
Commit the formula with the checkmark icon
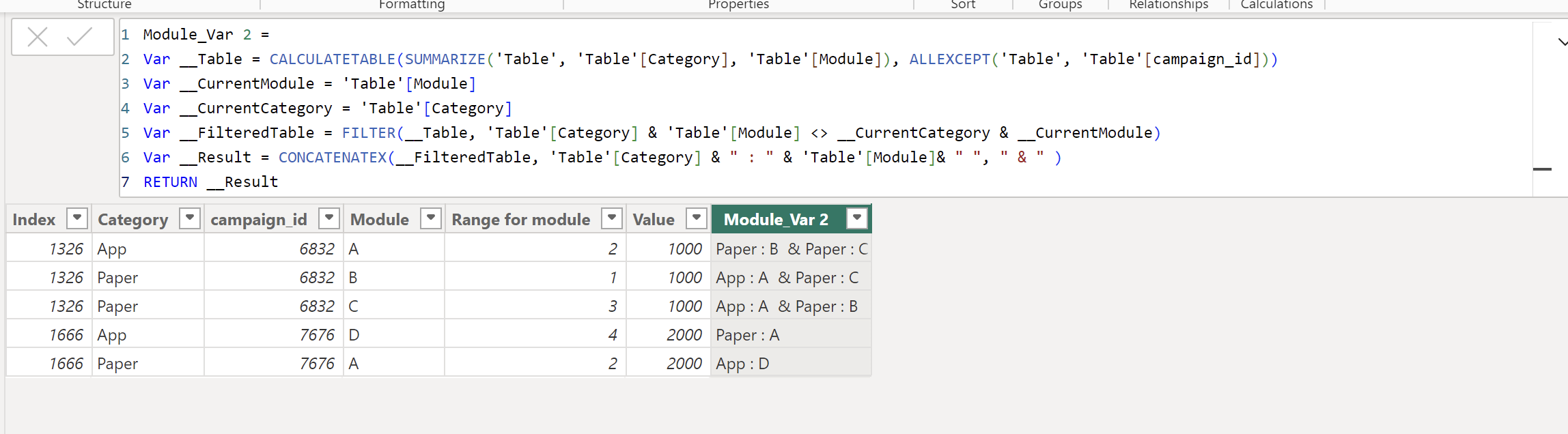pos(80,37)
